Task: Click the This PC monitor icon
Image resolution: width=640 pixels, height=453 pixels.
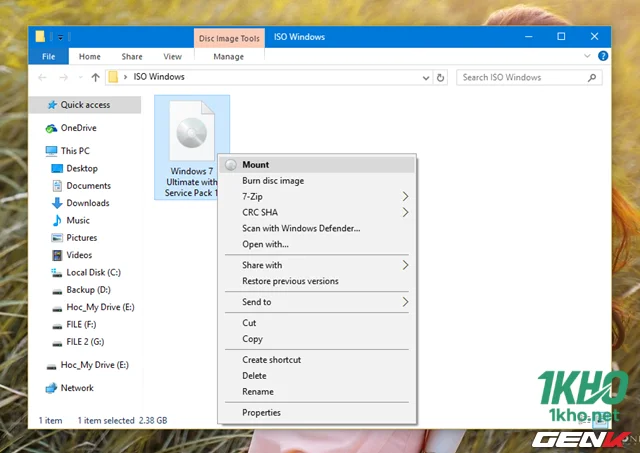Action: (51, 151)
